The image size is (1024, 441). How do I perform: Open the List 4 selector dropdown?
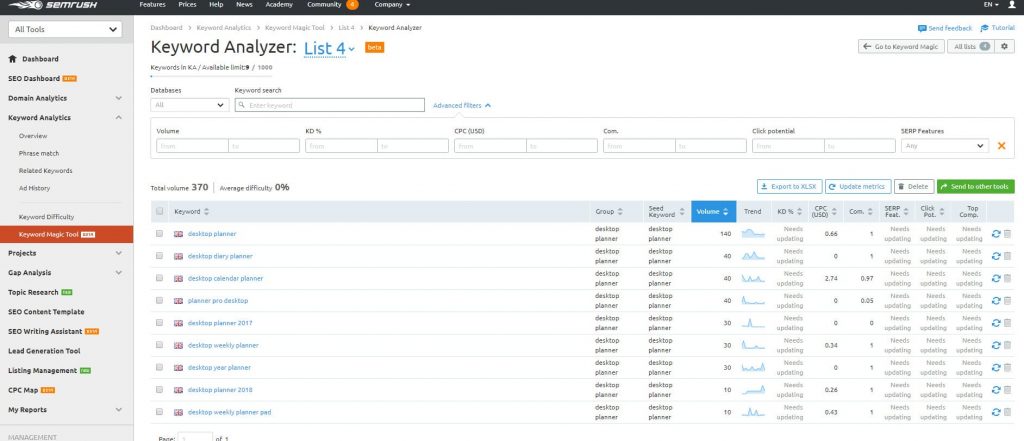[329, 48]
